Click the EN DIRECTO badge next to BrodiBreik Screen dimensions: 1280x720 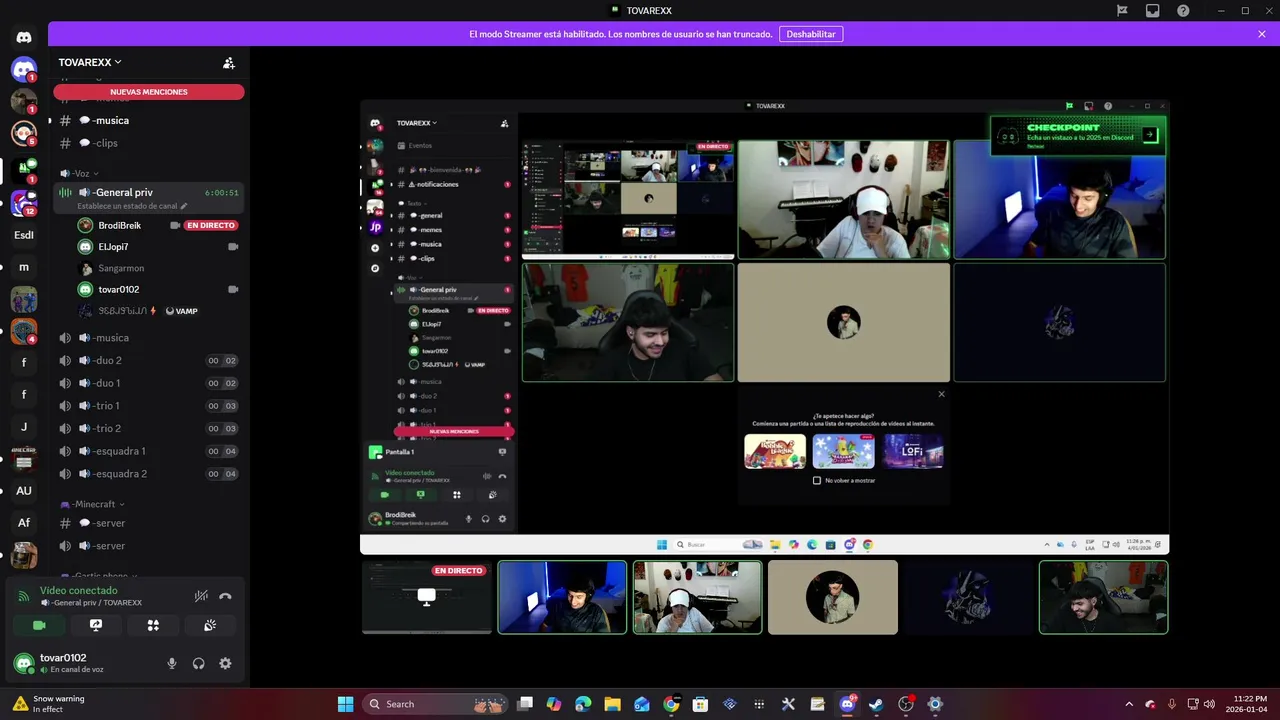pos(211,225)
